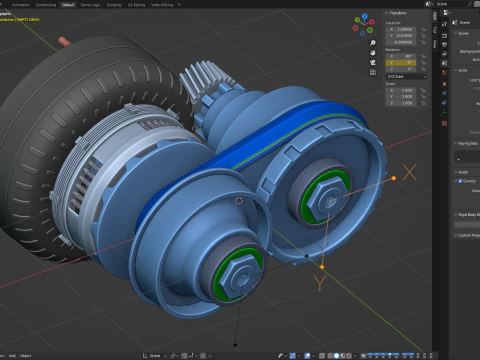Viewport: 480px width, 360px height.
Task: Lock the Location Y value
Action: pyautogui.click(x=423, y=36)
